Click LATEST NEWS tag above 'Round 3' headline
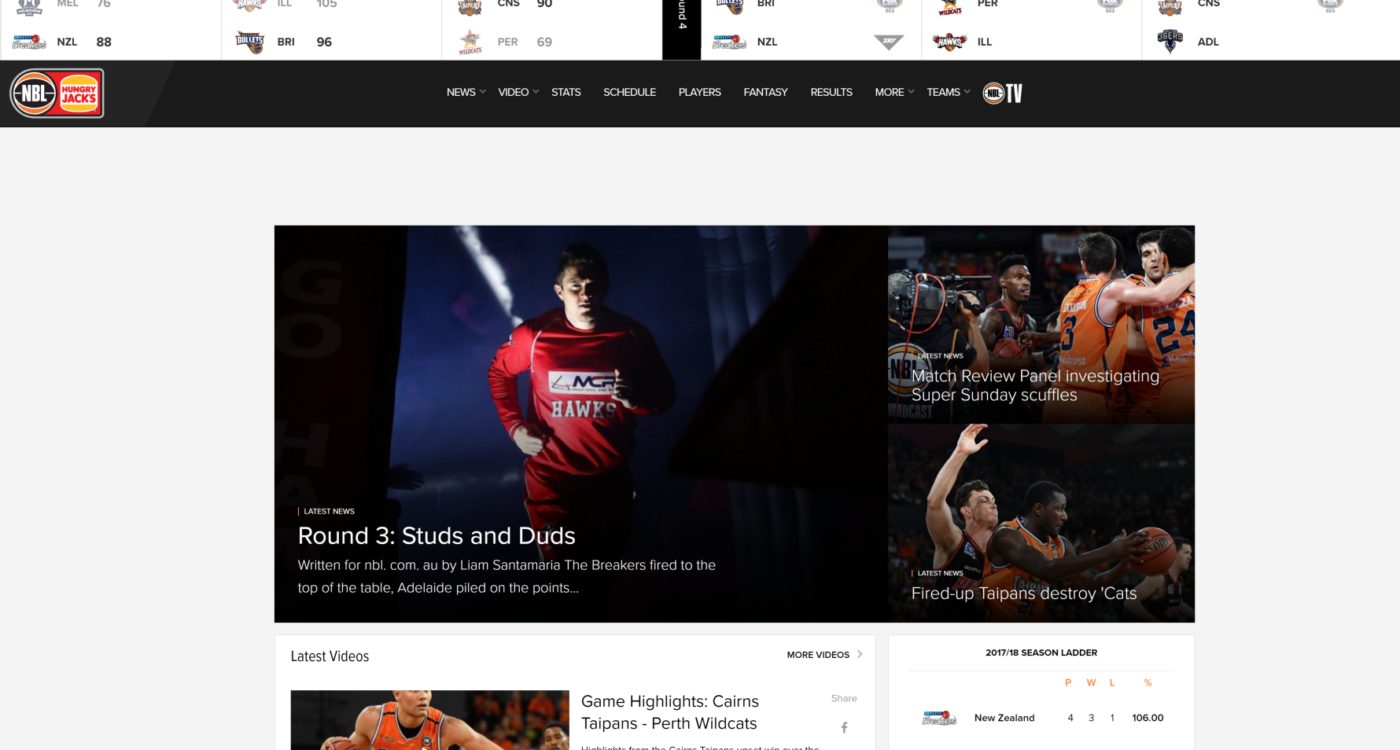1400x750 pixels. tap(329, 511)
